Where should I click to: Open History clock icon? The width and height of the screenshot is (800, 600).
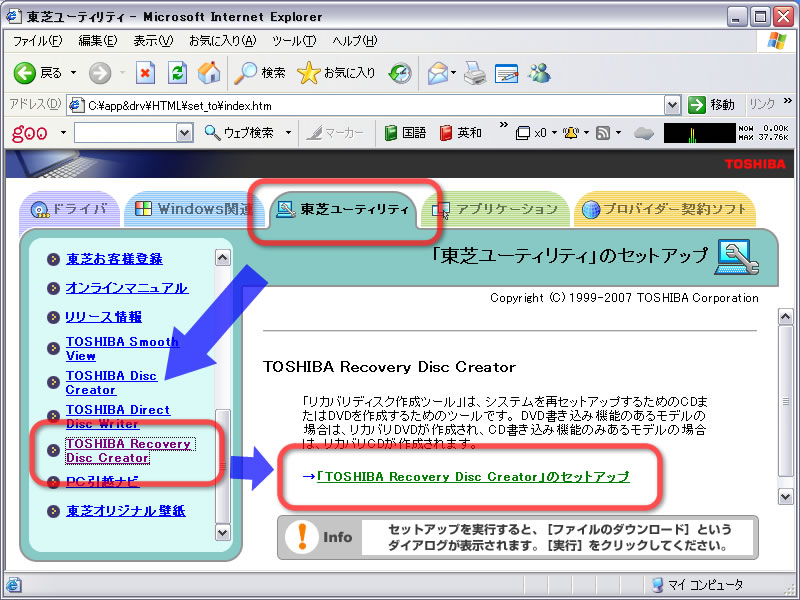tap(400, 73)
